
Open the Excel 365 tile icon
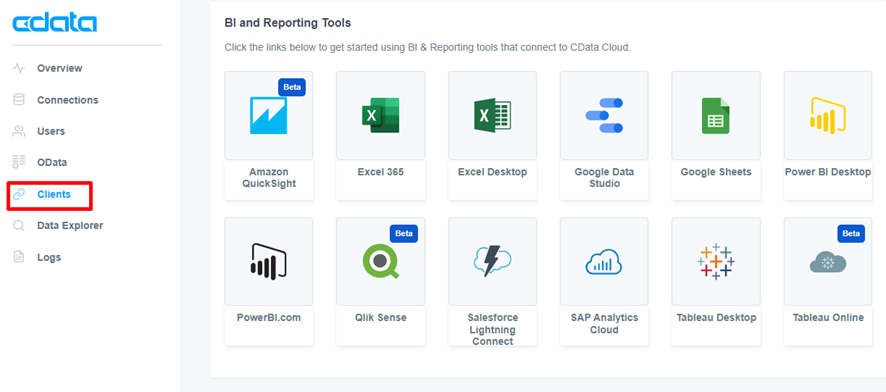(x=380, y=115)
